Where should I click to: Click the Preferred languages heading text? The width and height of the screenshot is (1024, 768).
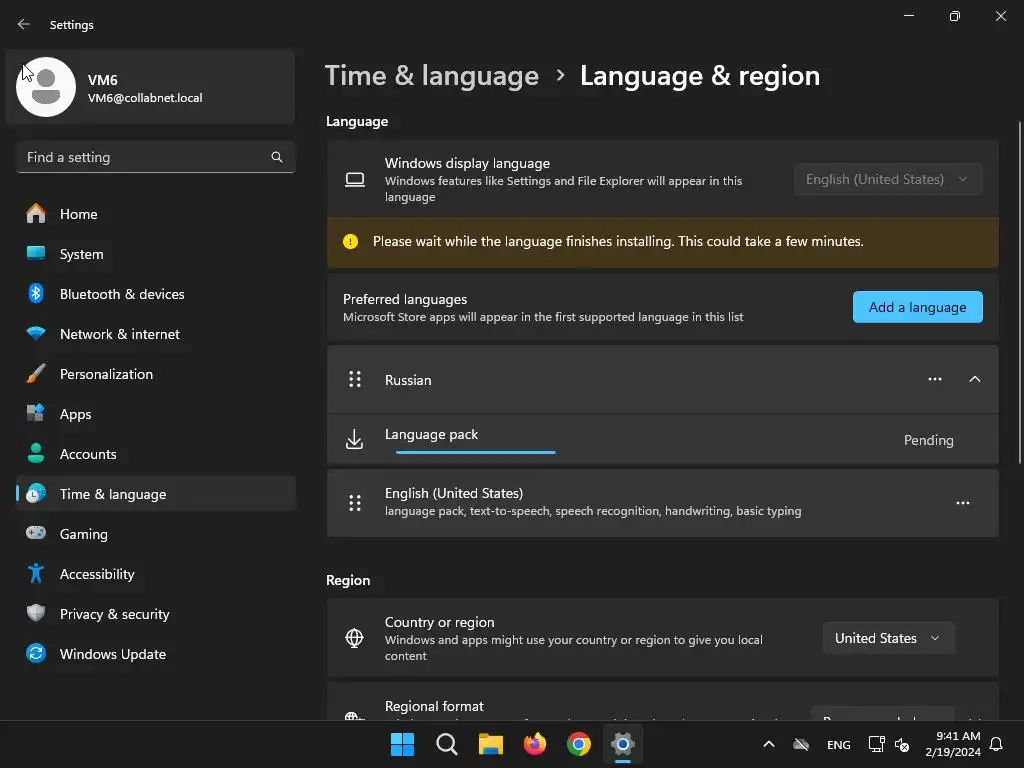click(x=405, y=299)
